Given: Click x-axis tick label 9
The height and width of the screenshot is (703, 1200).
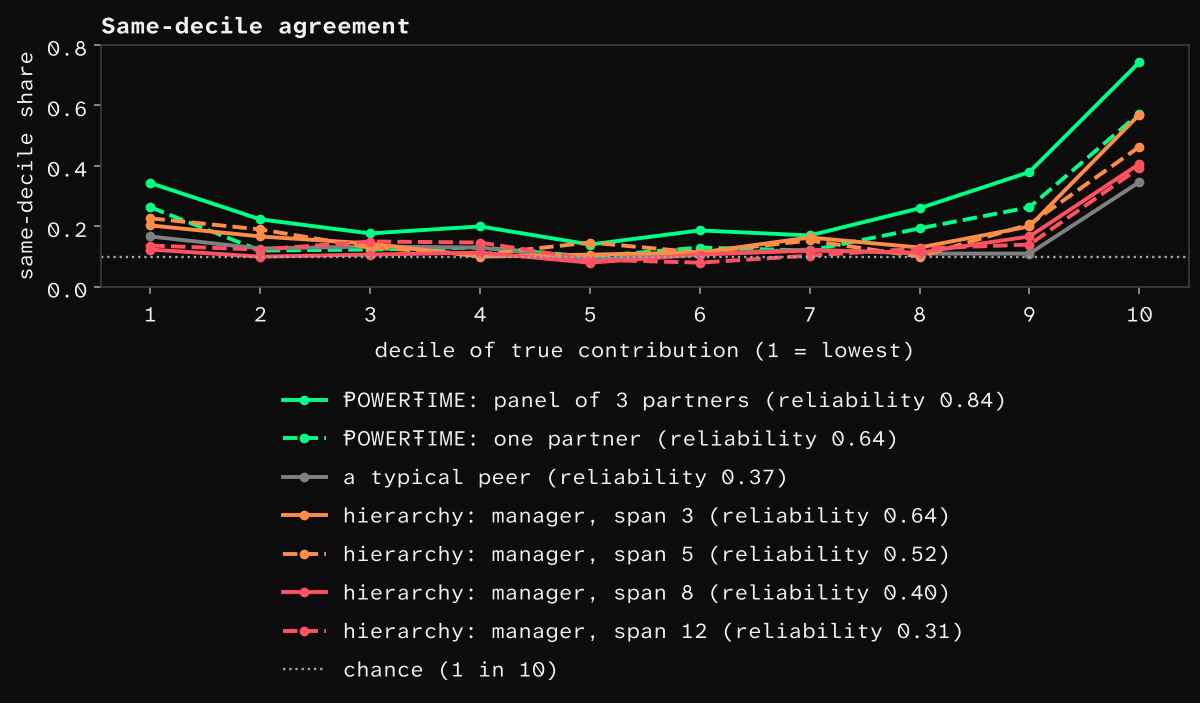Looking at the screenshot, I should click(1029, 313).
